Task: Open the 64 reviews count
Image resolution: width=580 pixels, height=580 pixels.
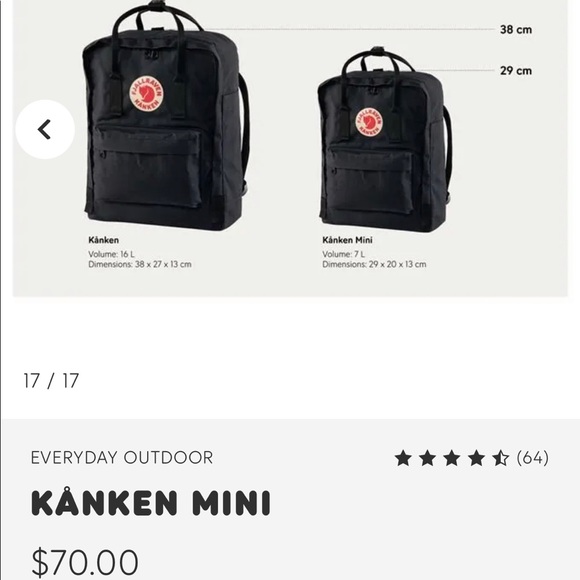Action: [x=533, y=458]
